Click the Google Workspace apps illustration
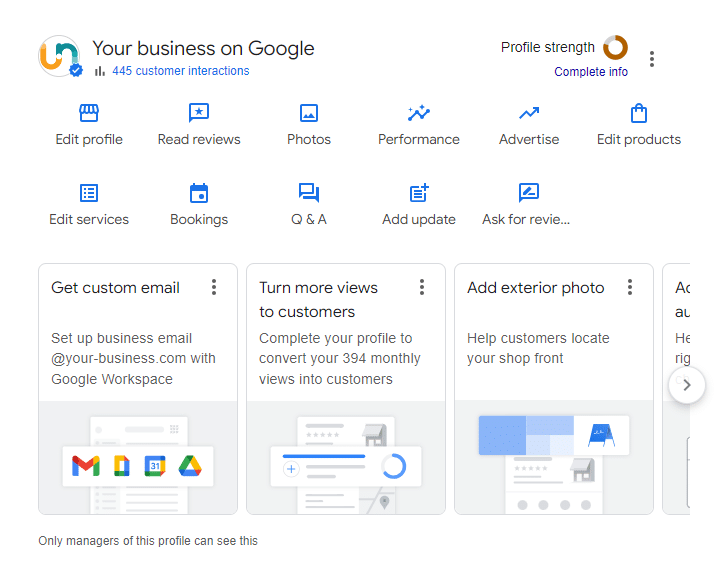The width and height of the screenshot is (726, 563). pos(138,457)
